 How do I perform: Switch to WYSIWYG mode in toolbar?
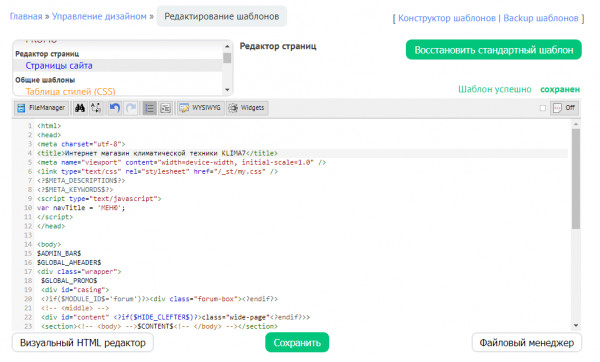(200, 108)
